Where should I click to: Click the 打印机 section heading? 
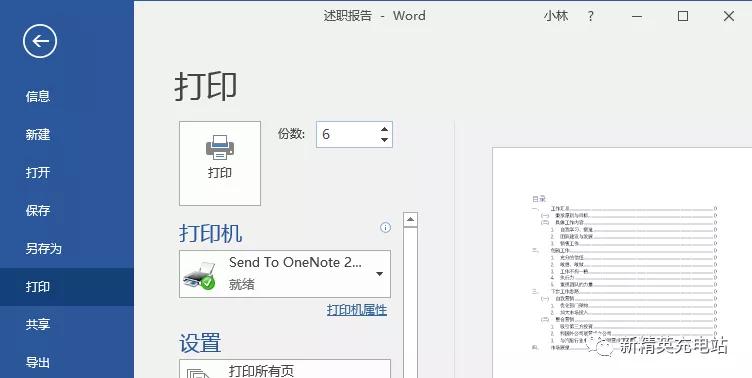click(x=211, y=234)
